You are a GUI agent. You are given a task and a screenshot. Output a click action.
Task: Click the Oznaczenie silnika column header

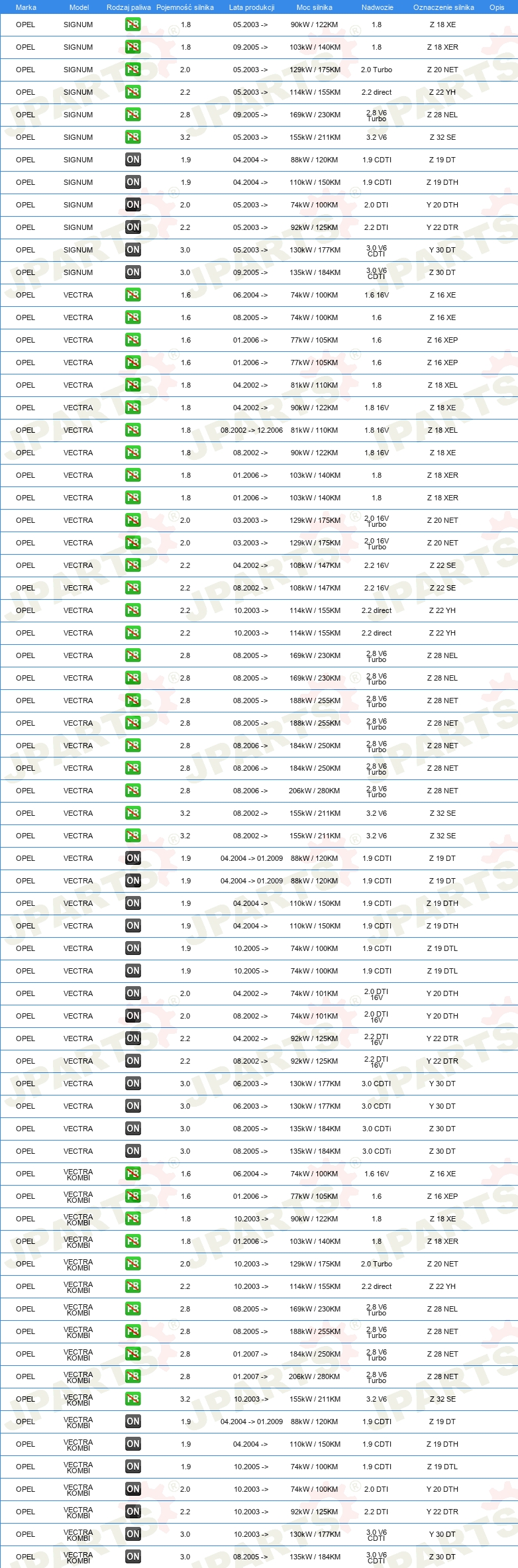click(443, 7)
